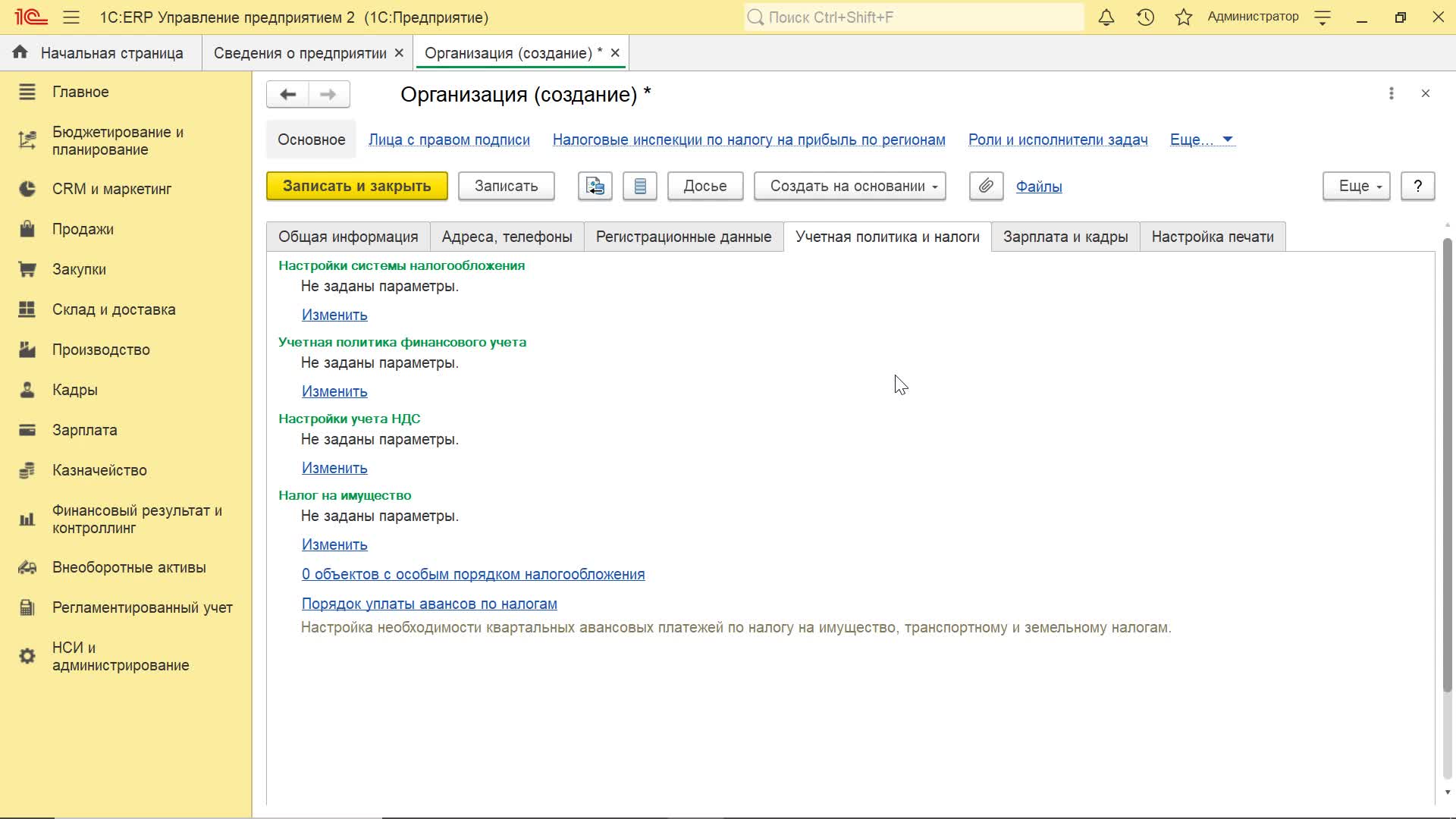This screenshot has height=819, width=1456.
Task: Open Роли и исполнители задач link
Action: [x=1057, y=140]
